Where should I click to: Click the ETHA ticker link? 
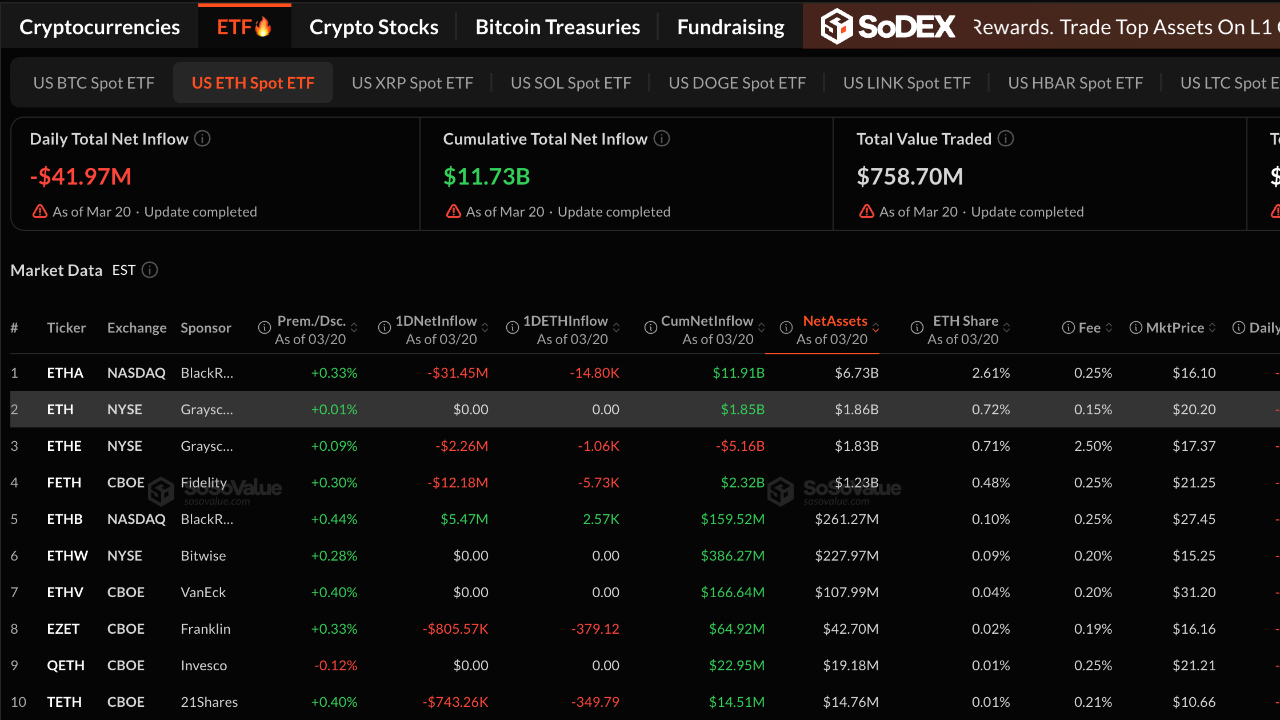tap(65, 373)
